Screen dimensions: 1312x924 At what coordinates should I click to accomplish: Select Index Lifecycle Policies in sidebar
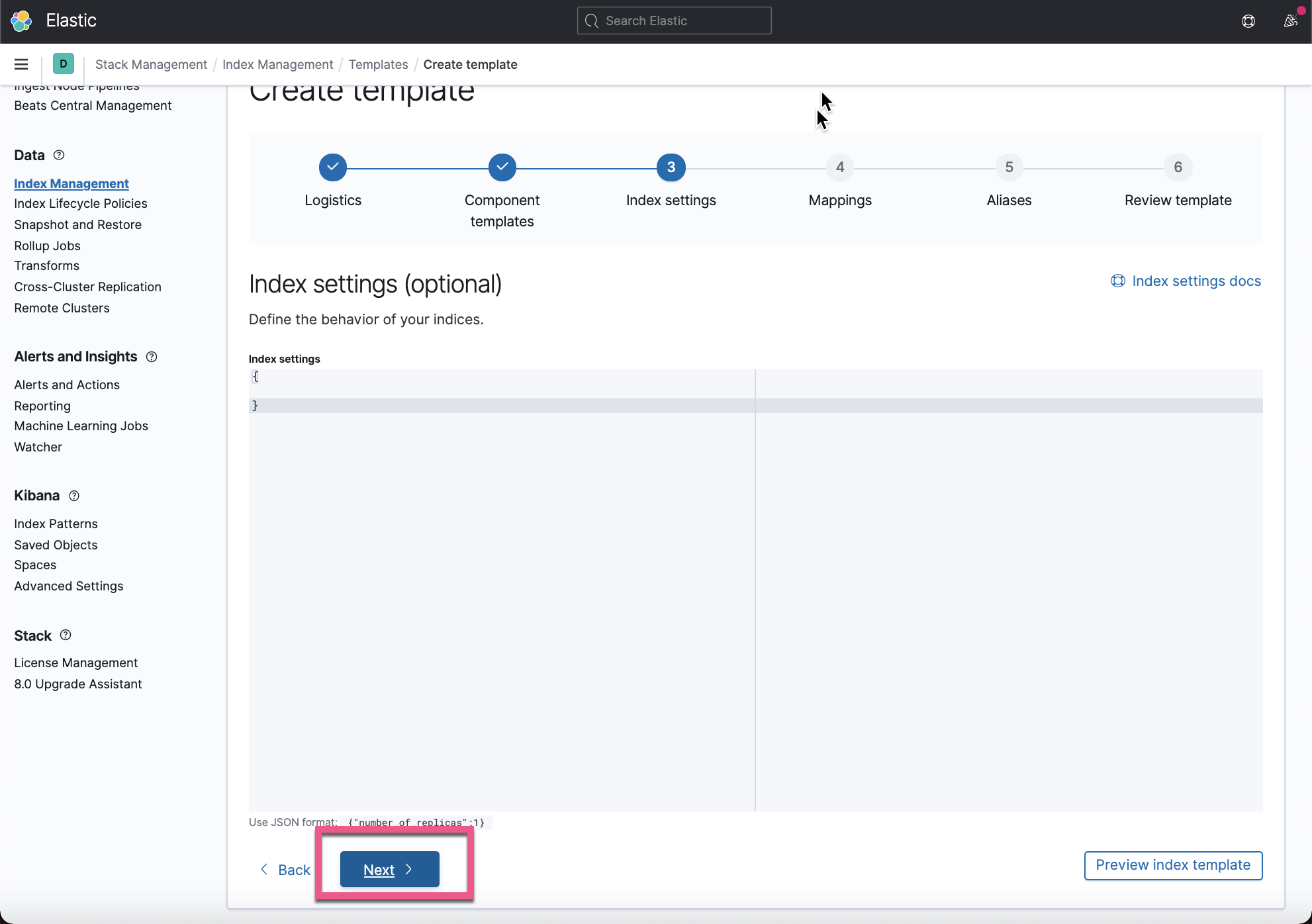[81, 203]
